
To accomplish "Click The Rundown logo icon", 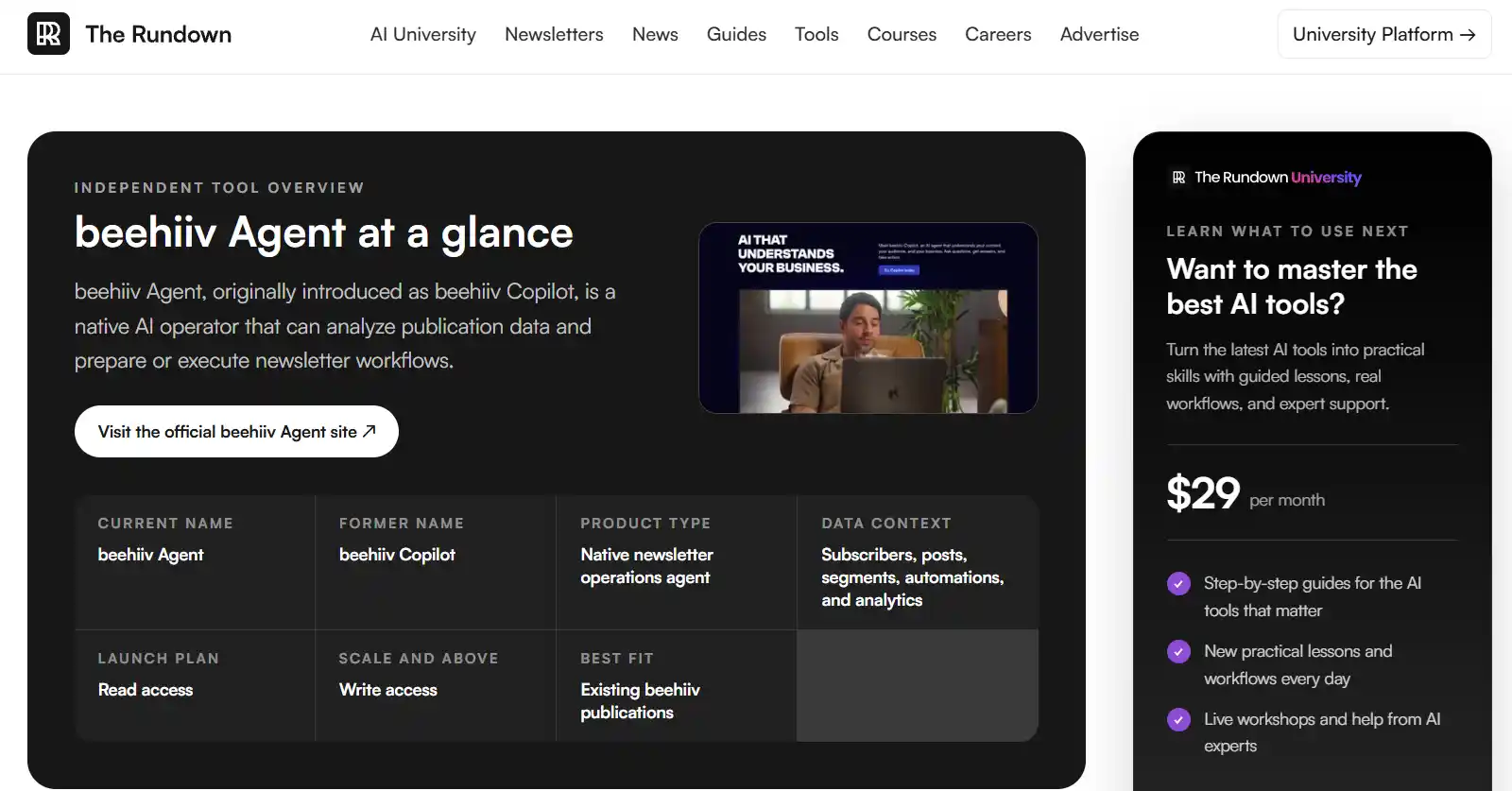I will click(x=48, y=34).
